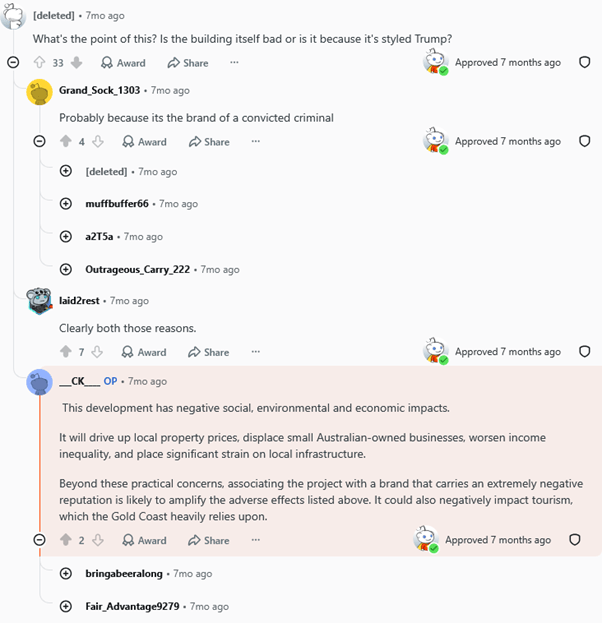Click laid2rest's avatar image
Screen dimensions: 602x623
coord(39,300)
